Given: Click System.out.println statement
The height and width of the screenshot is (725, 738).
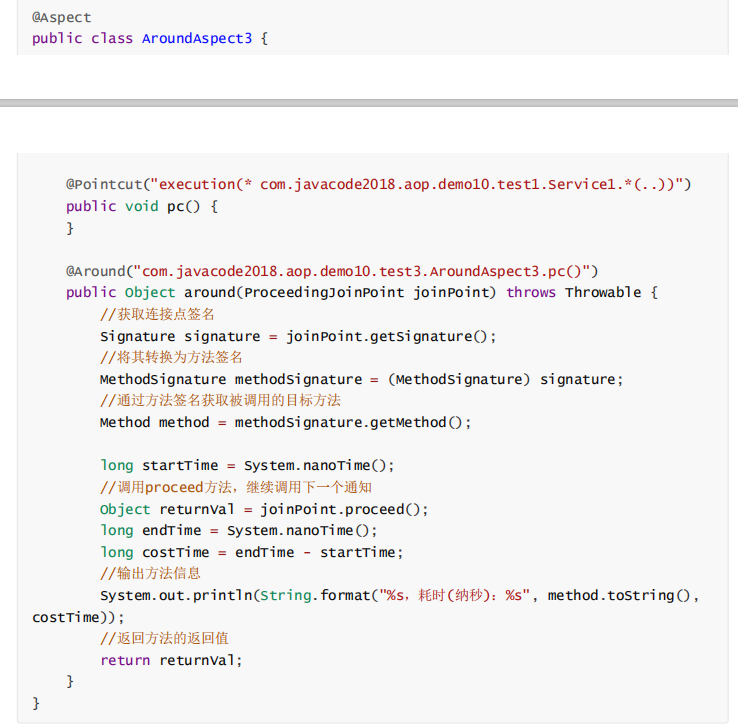Looking at the screenshot, I should coord(178,596).
